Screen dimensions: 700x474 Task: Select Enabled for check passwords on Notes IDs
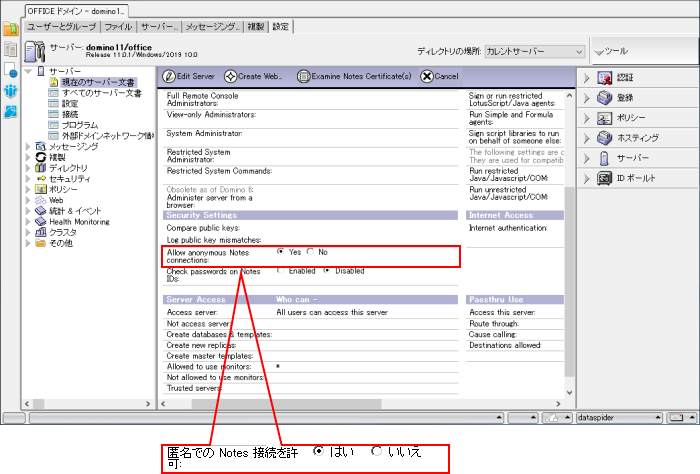(x=281, y=270)
